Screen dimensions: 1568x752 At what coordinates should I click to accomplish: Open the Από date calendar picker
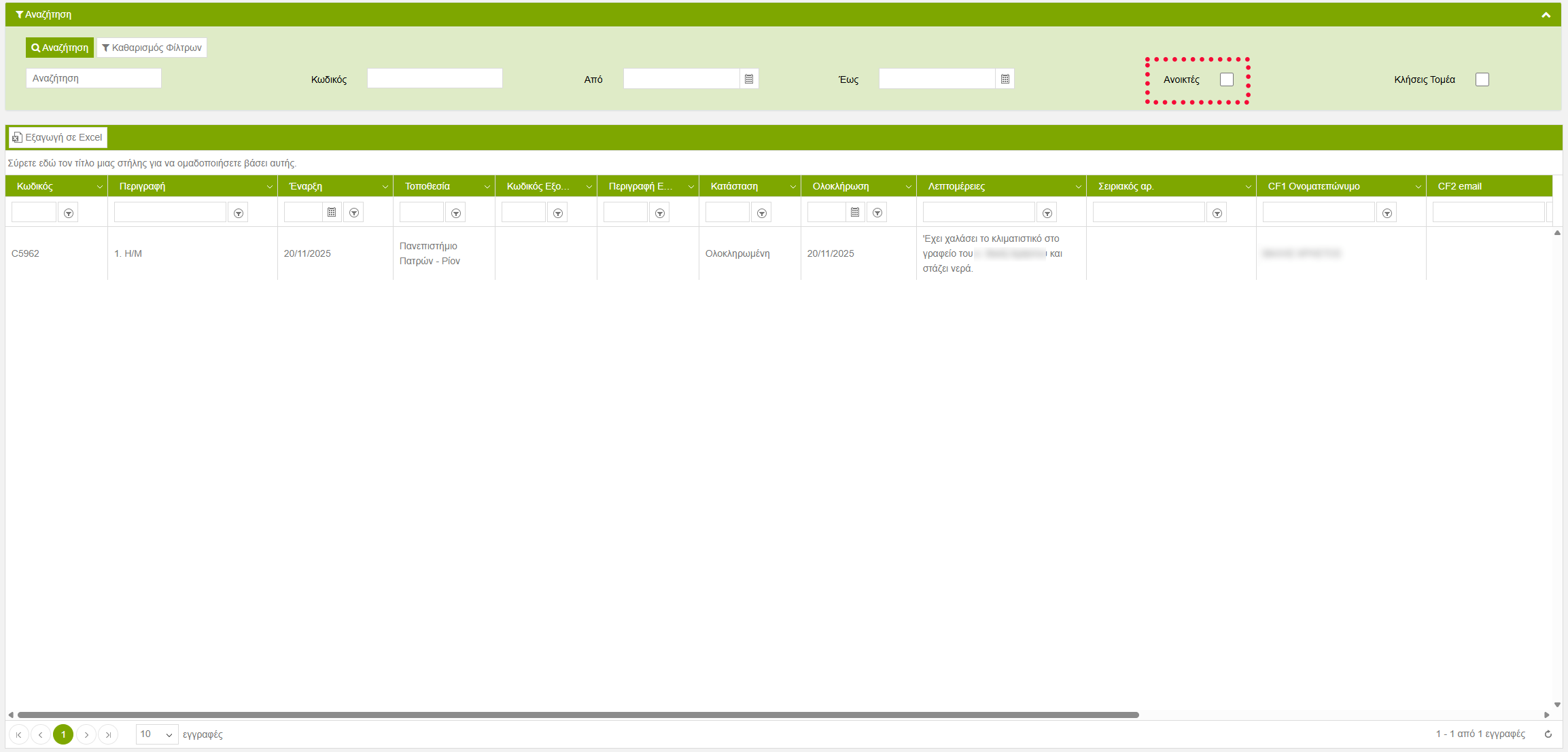[x=748, y=79]
